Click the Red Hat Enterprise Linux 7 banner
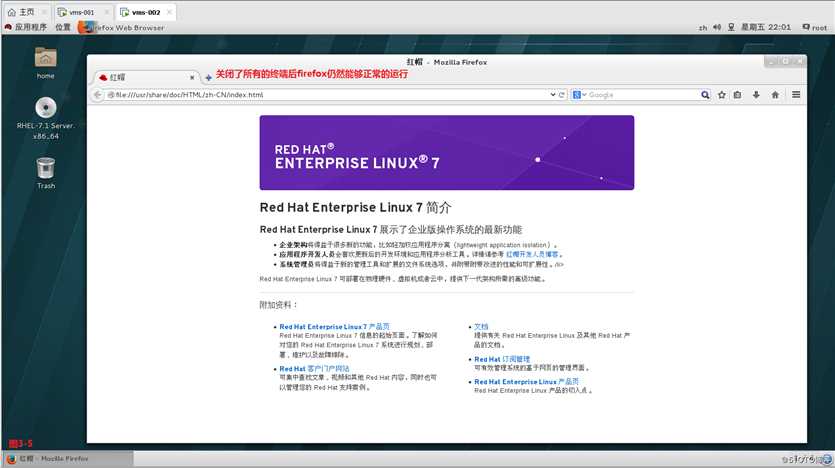 pos(447,153)
